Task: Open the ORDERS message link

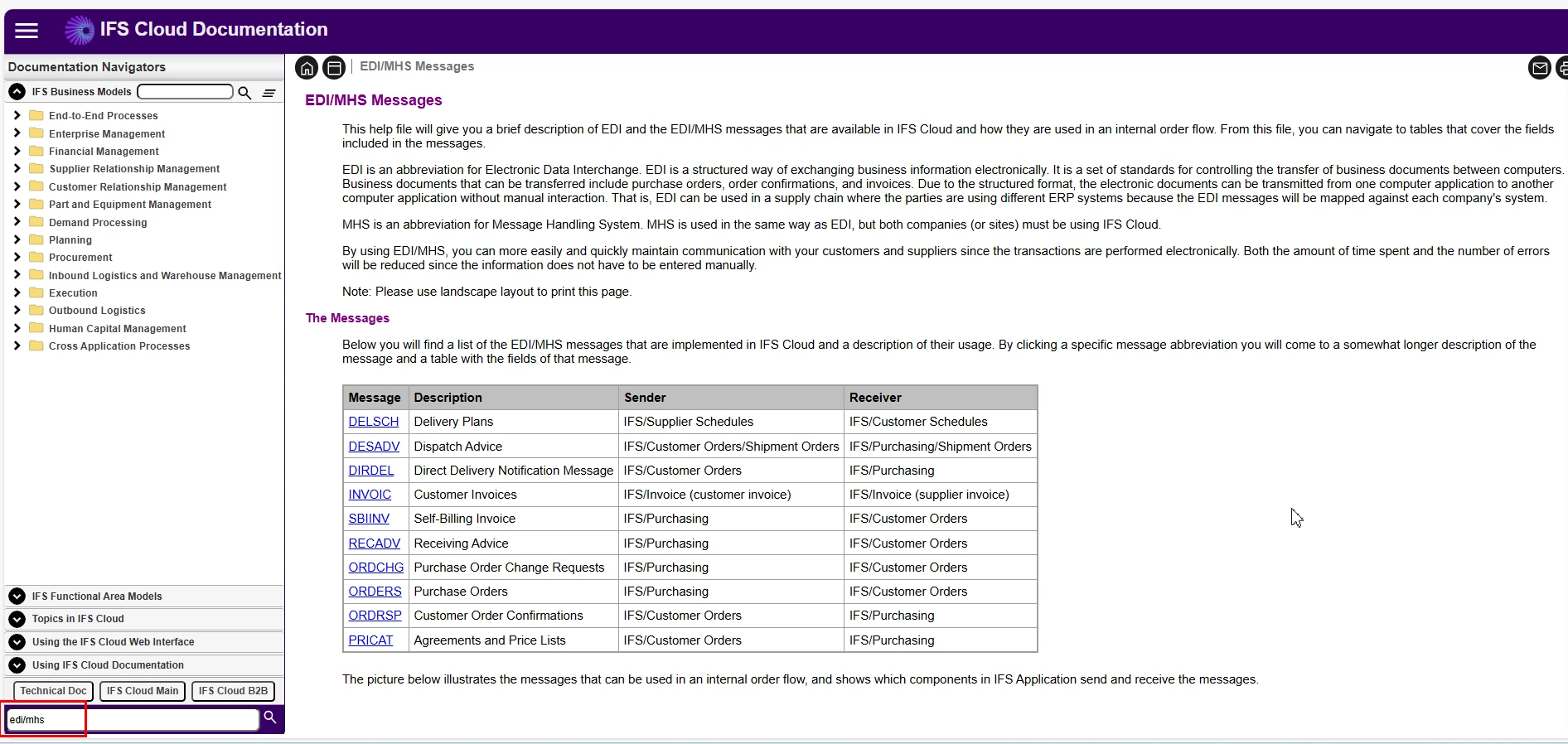Action: click(375, 592)
